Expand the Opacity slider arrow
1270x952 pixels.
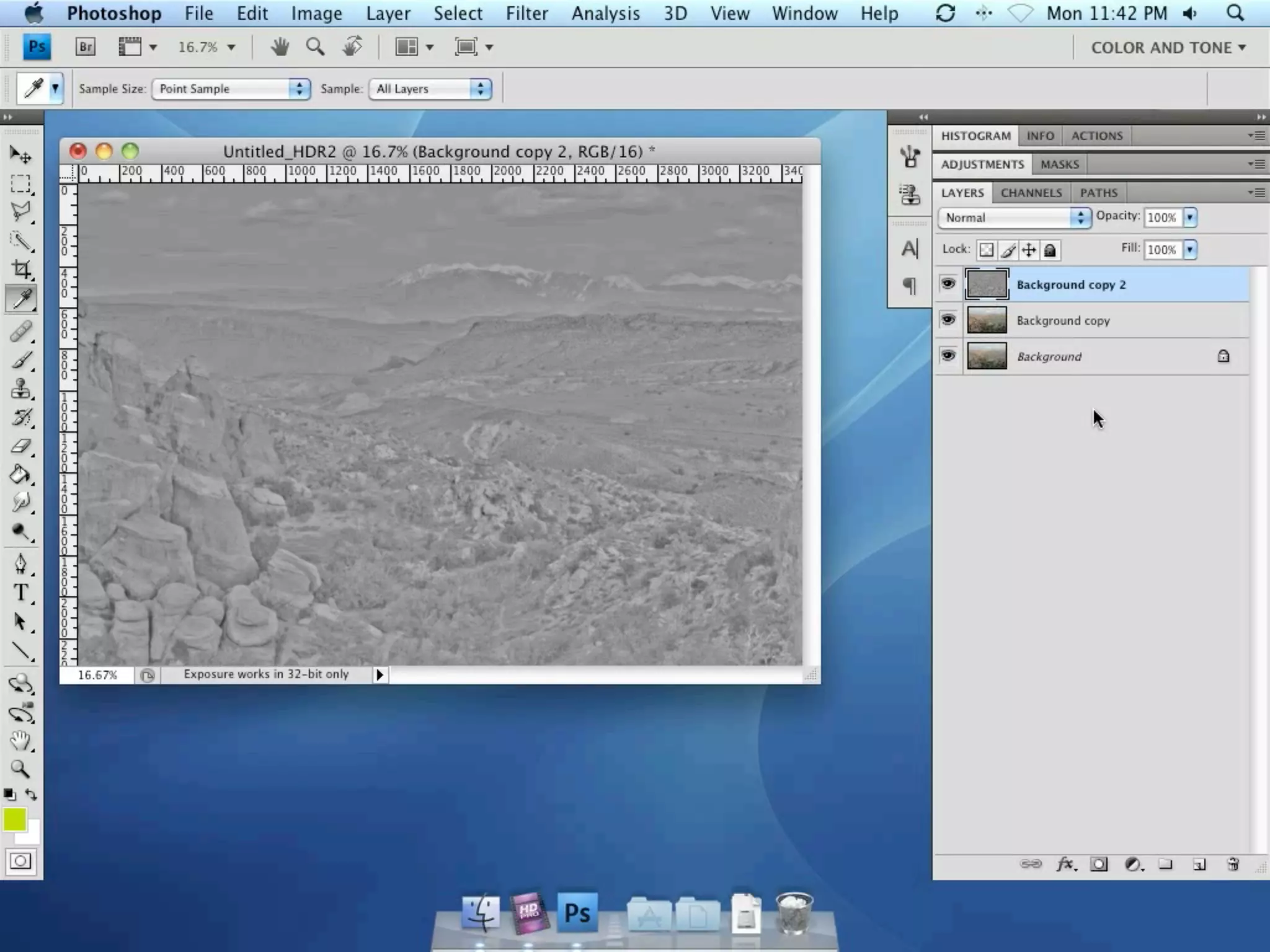1190,218
